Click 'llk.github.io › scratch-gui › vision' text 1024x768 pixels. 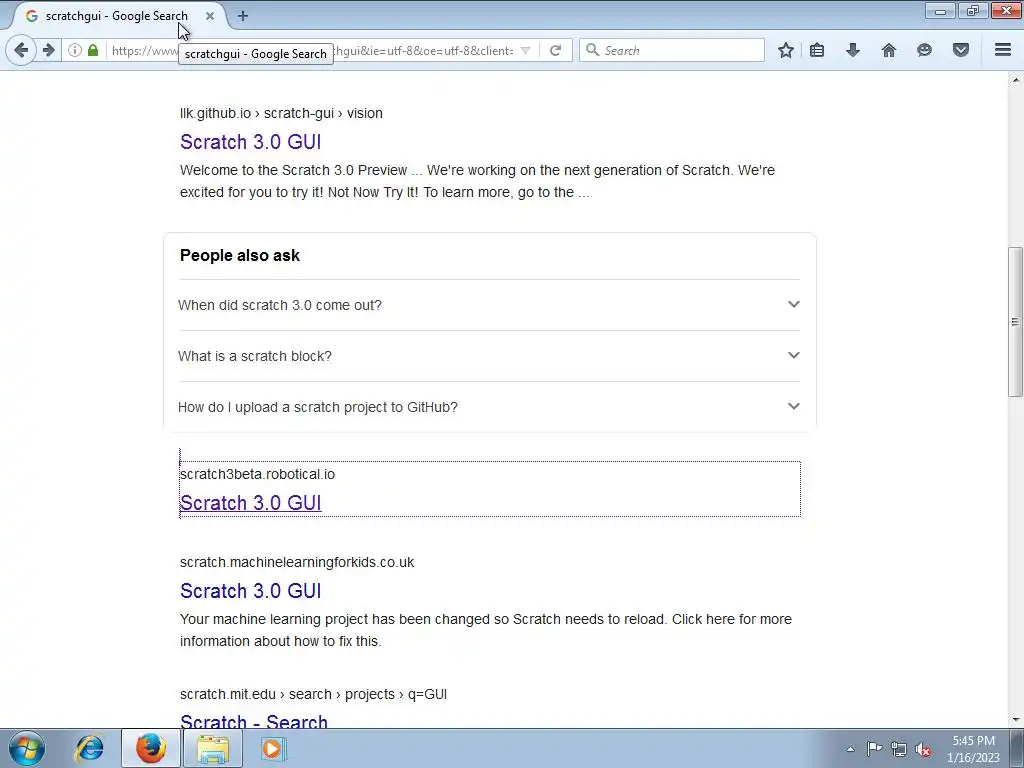coord(281,113)
